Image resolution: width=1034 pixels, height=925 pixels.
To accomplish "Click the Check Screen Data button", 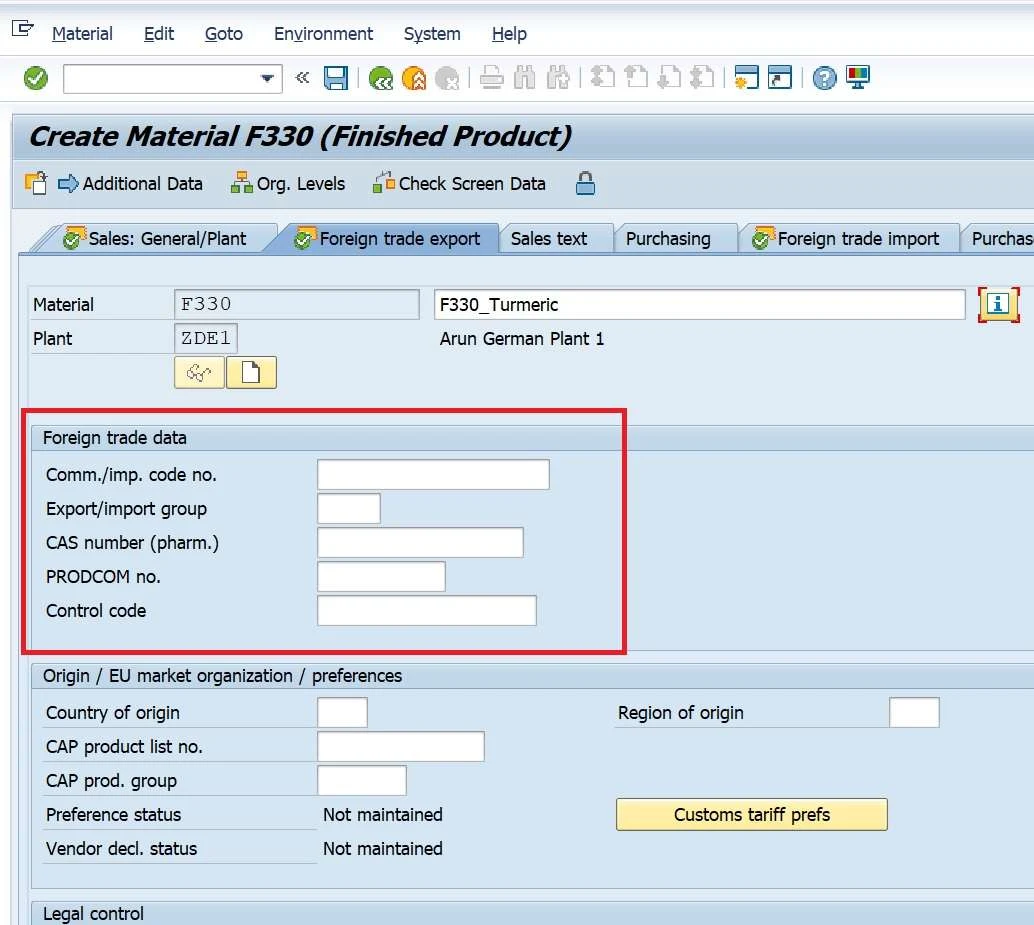I will [459, 183].
